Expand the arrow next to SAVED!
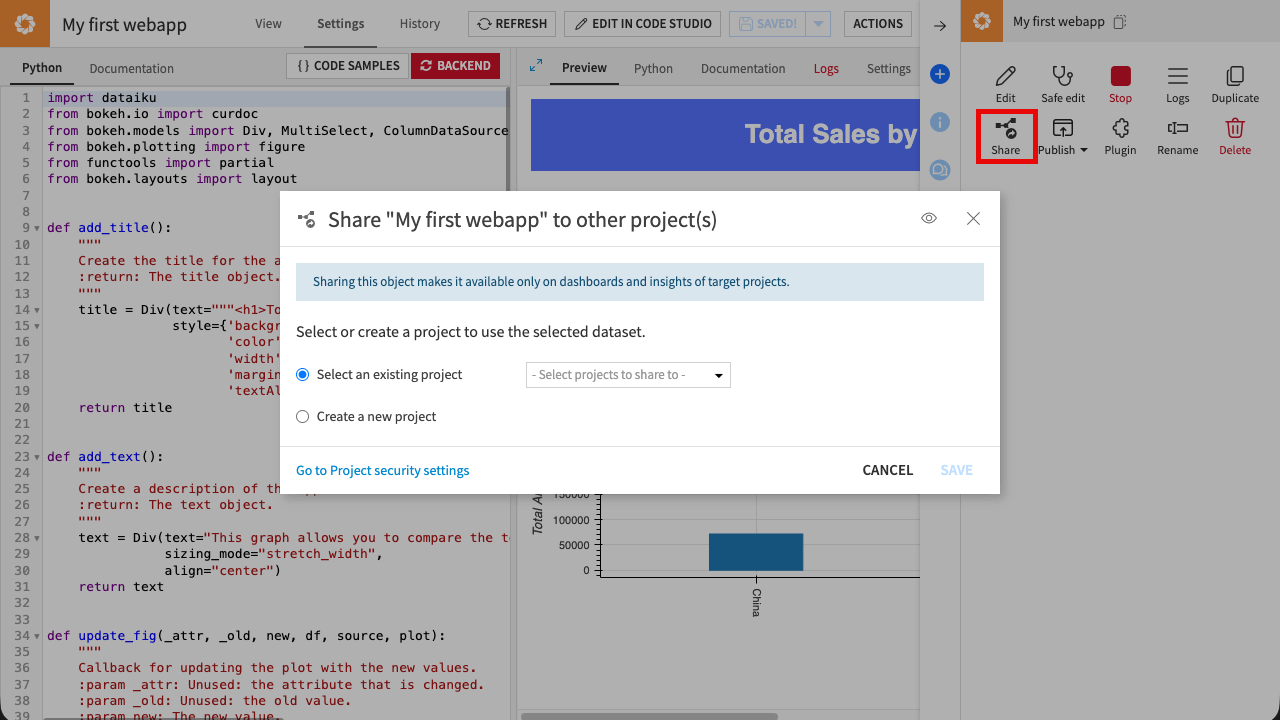1280x720 pixels. coord(818,23)
